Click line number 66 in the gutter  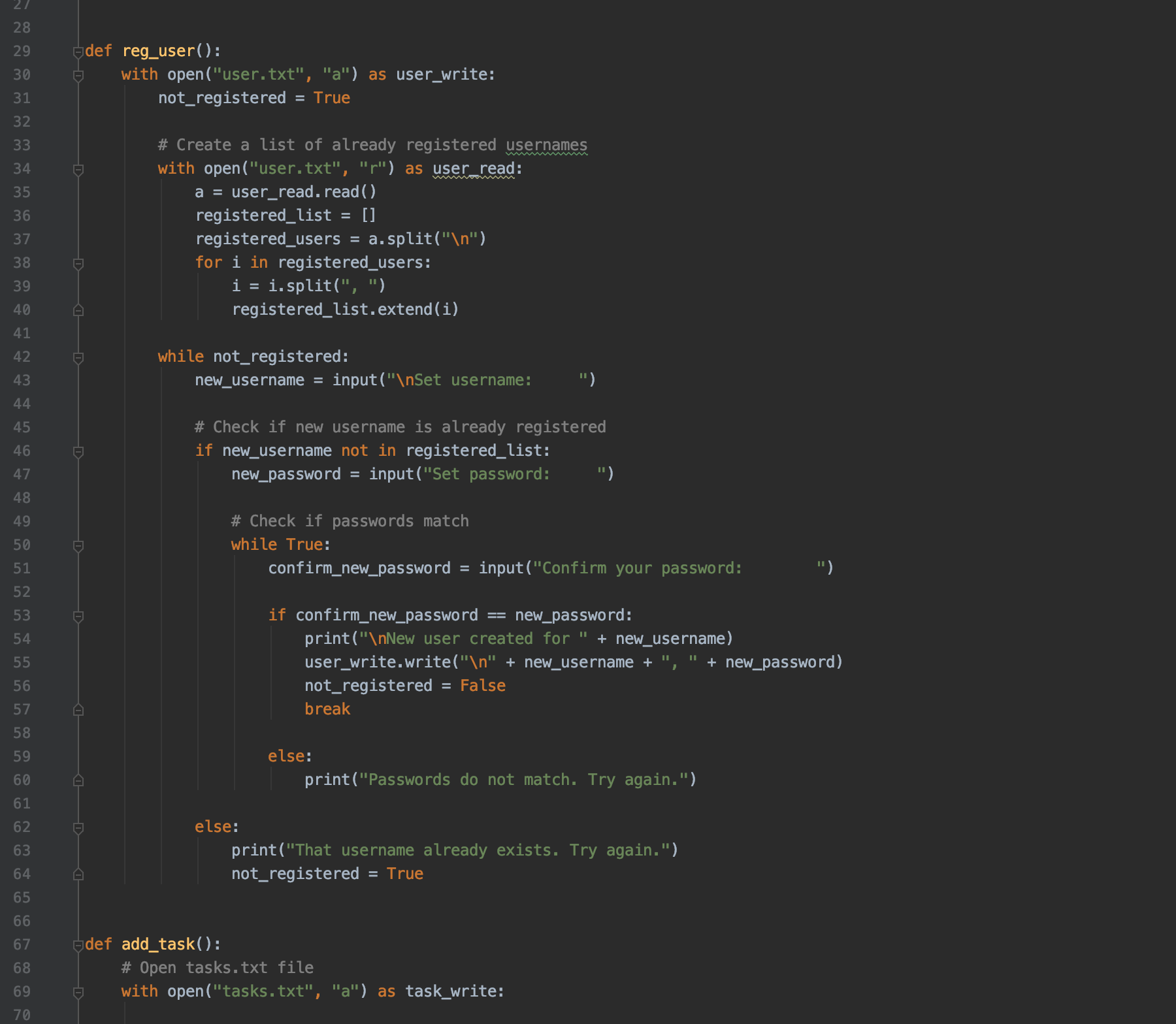[x=22, y=921]
